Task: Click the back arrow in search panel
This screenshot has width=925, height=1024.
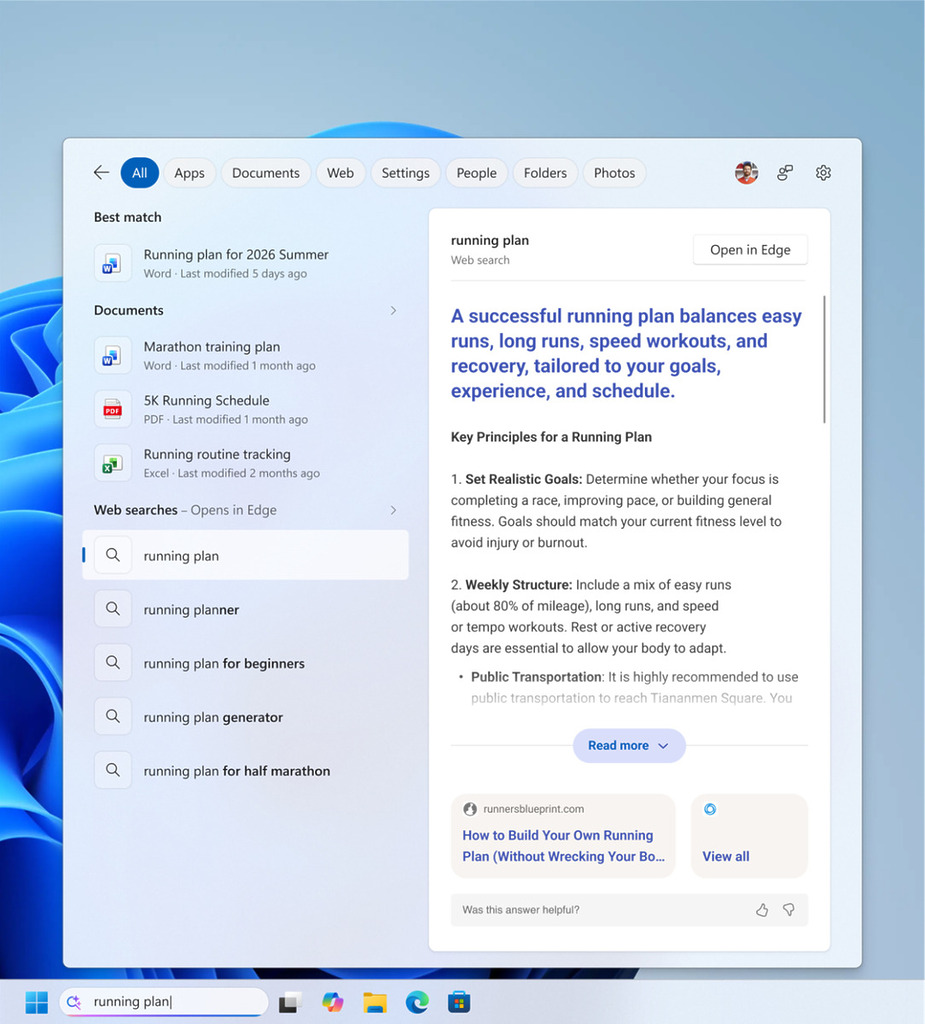Action: [101, 172]
